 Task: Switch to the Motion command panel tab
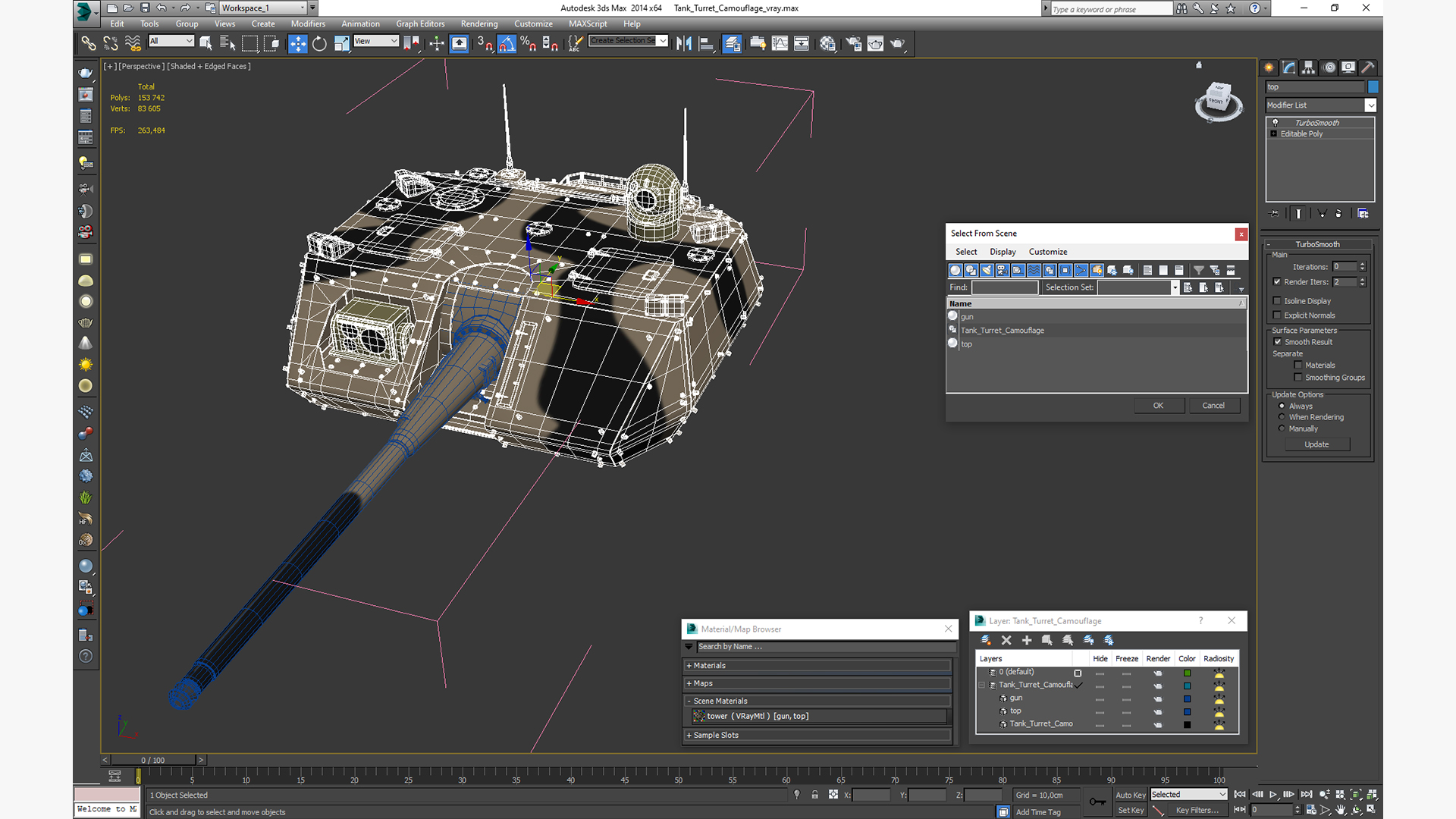1329,67
